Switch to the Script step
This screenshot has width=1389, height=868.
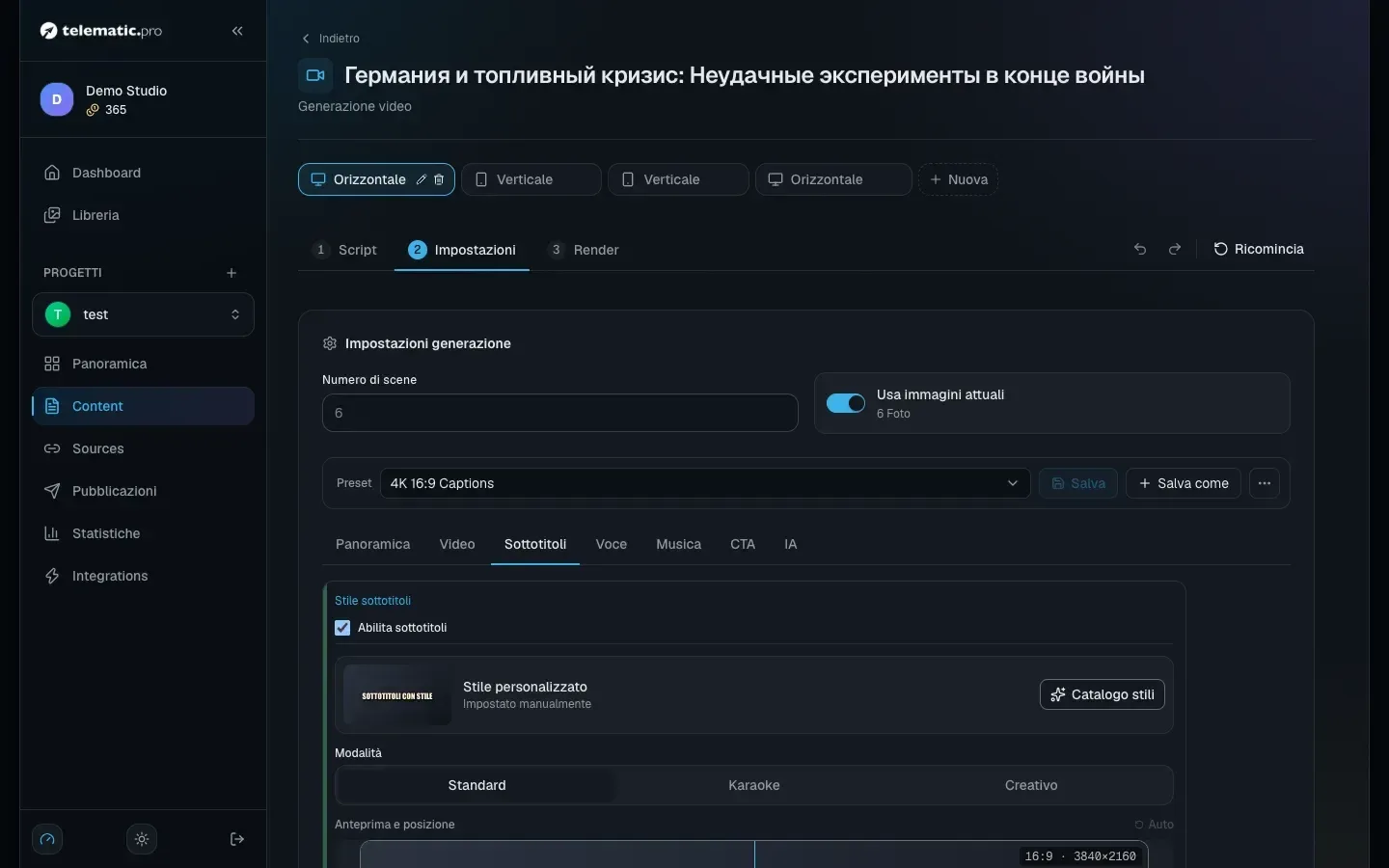click(344, 250)
